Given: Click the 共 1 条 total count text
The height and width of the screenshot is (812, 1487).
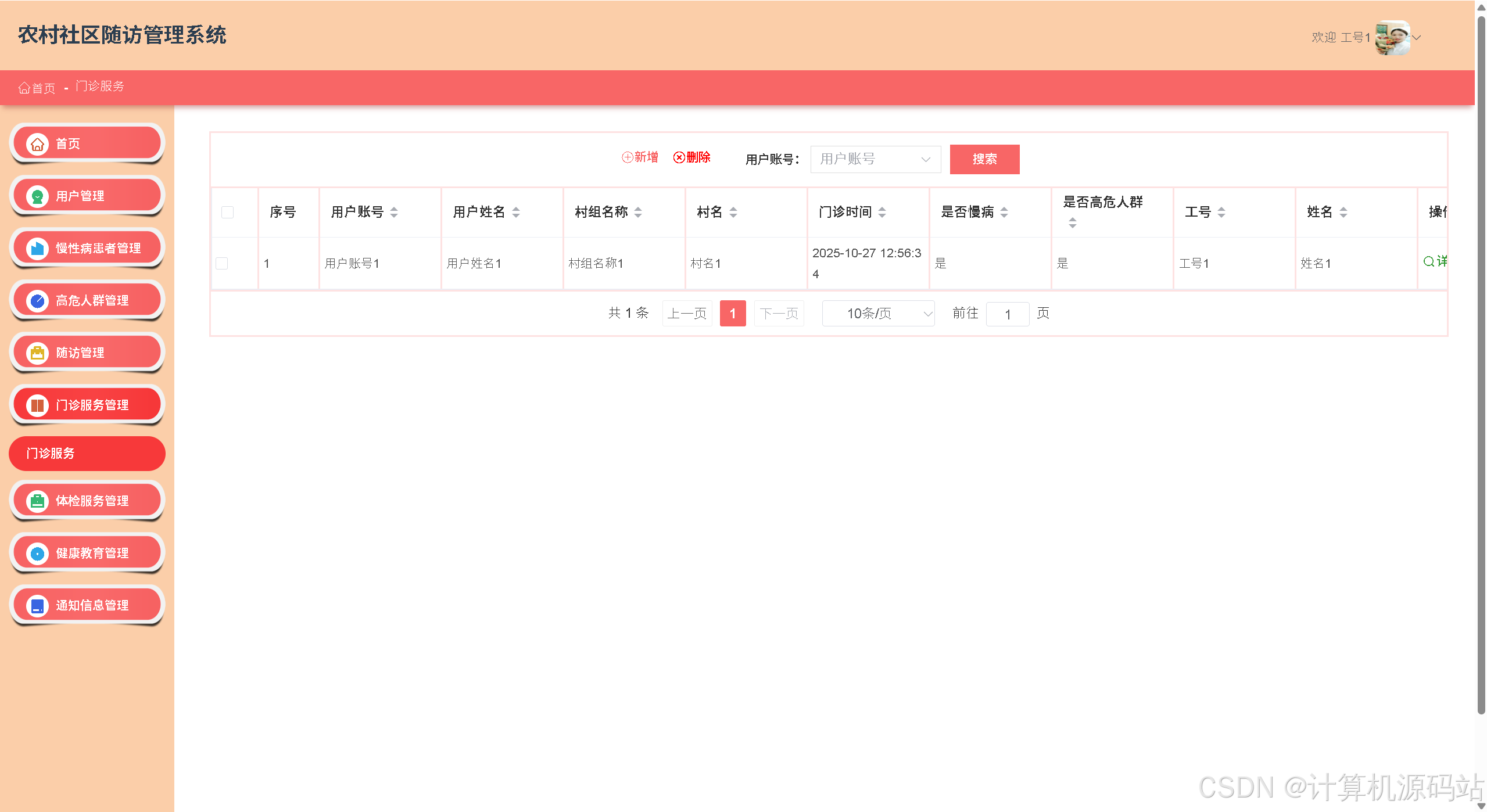Looking at the screenshot, I should [628, 313].
